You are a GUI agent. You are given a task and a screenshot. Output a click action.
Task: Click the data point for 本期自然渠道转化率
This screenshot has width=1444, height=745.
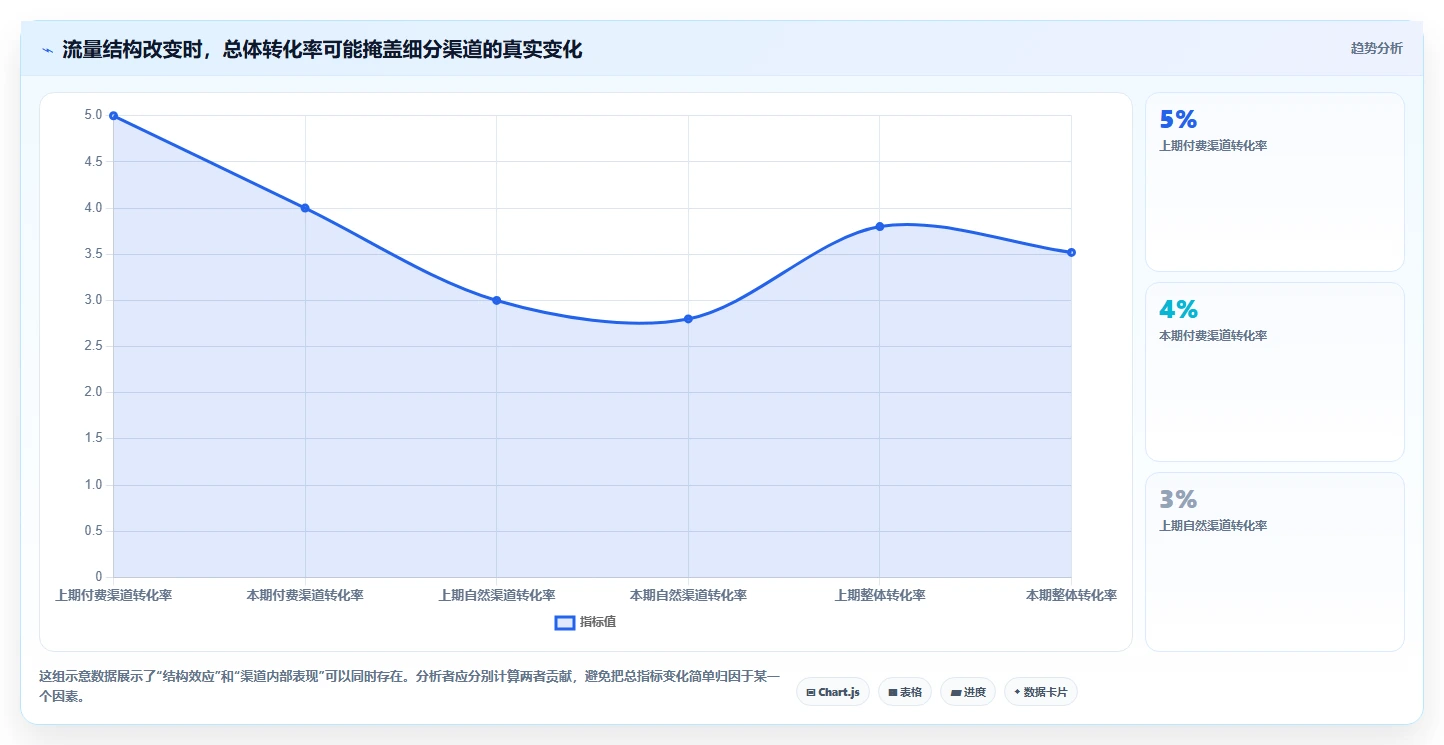pos(688,319)
